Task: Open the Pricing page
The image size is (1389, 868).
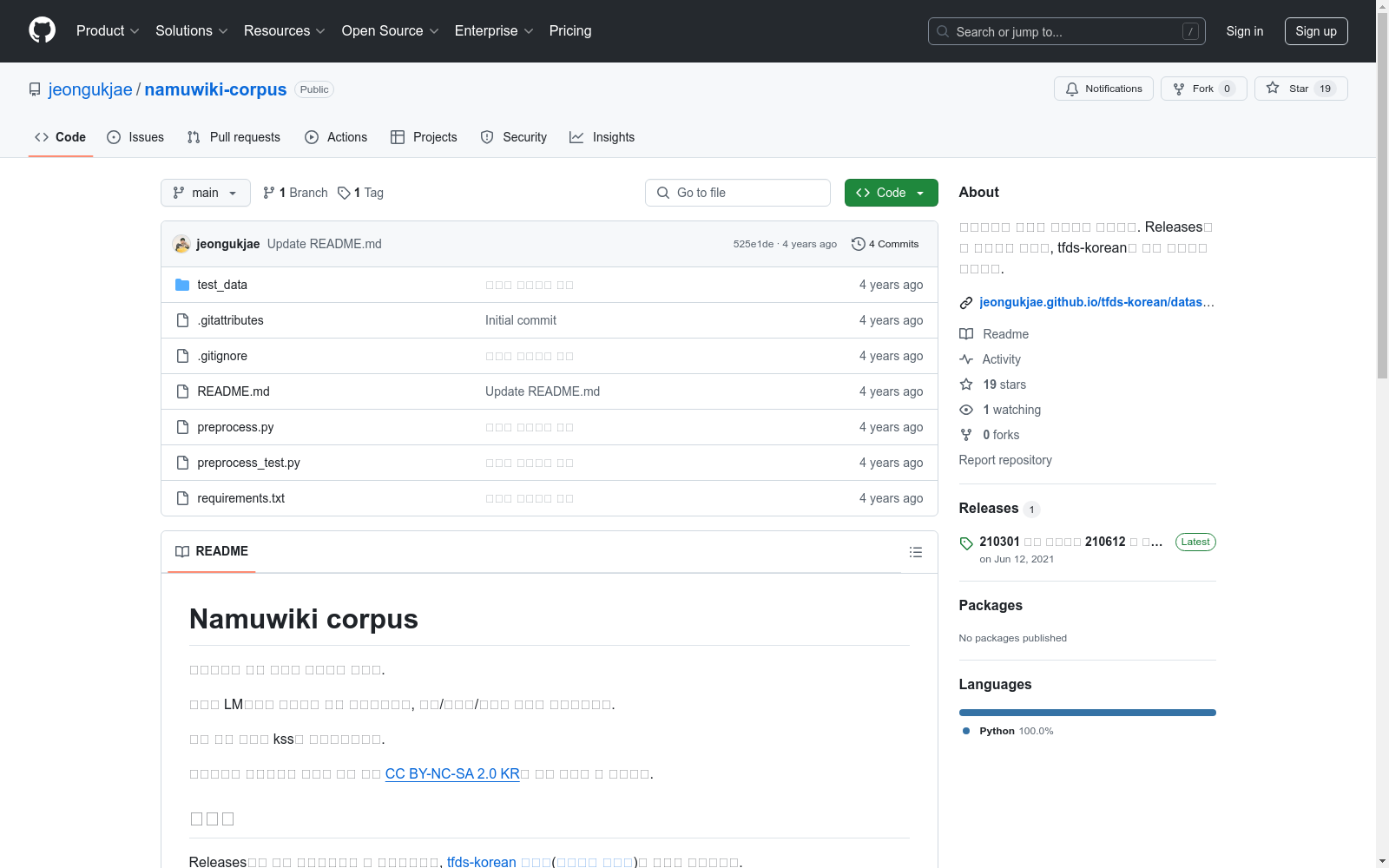Action: (570, 31)
